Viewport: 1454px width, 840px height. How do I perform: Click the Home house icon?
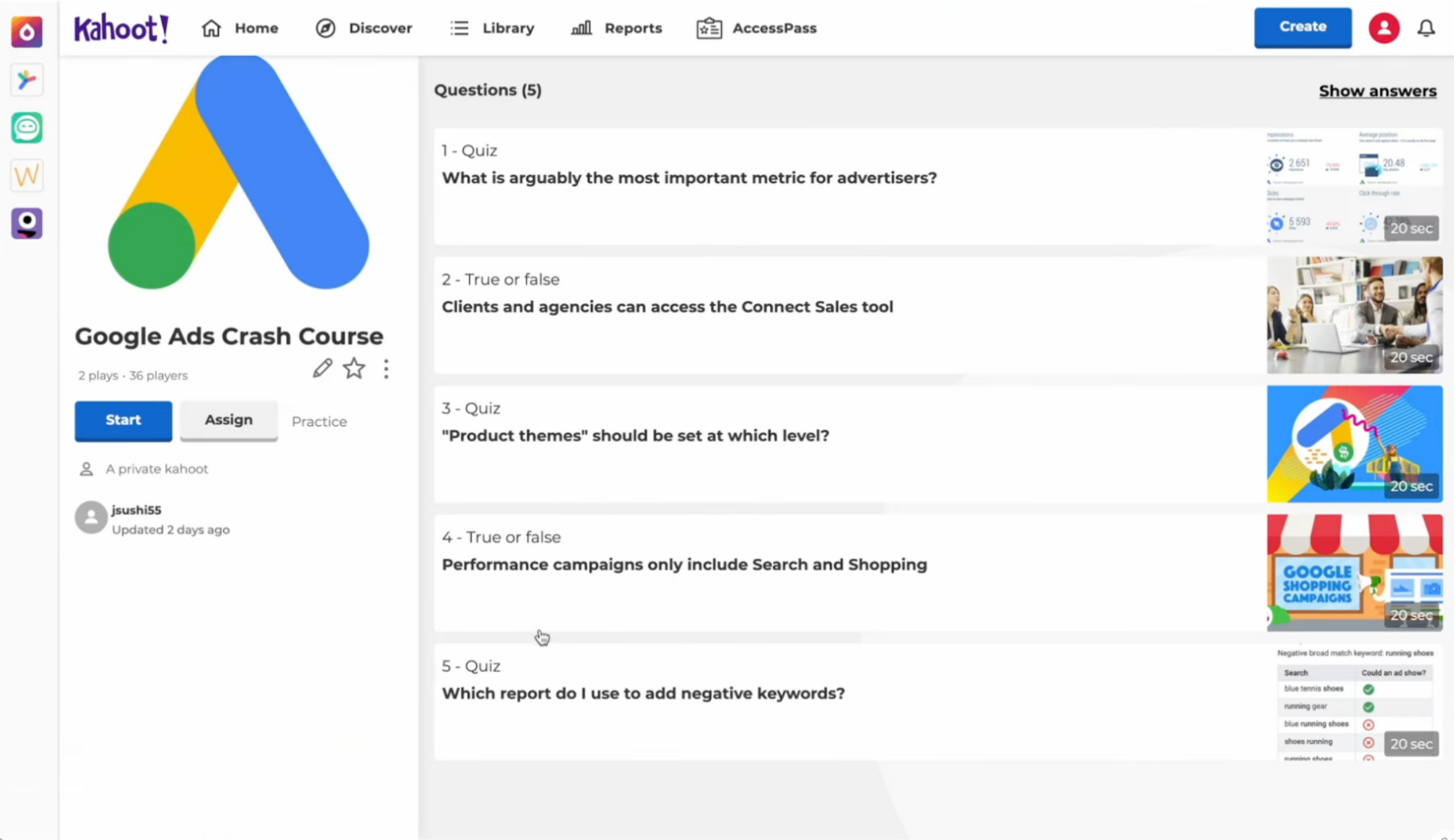212,28
